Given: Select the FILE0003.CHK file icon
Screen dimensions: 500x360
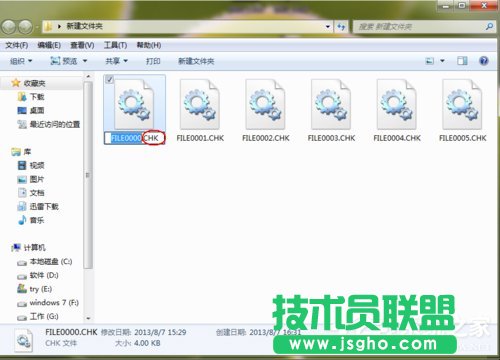Looking at the screenshot, I should [331, 104].
